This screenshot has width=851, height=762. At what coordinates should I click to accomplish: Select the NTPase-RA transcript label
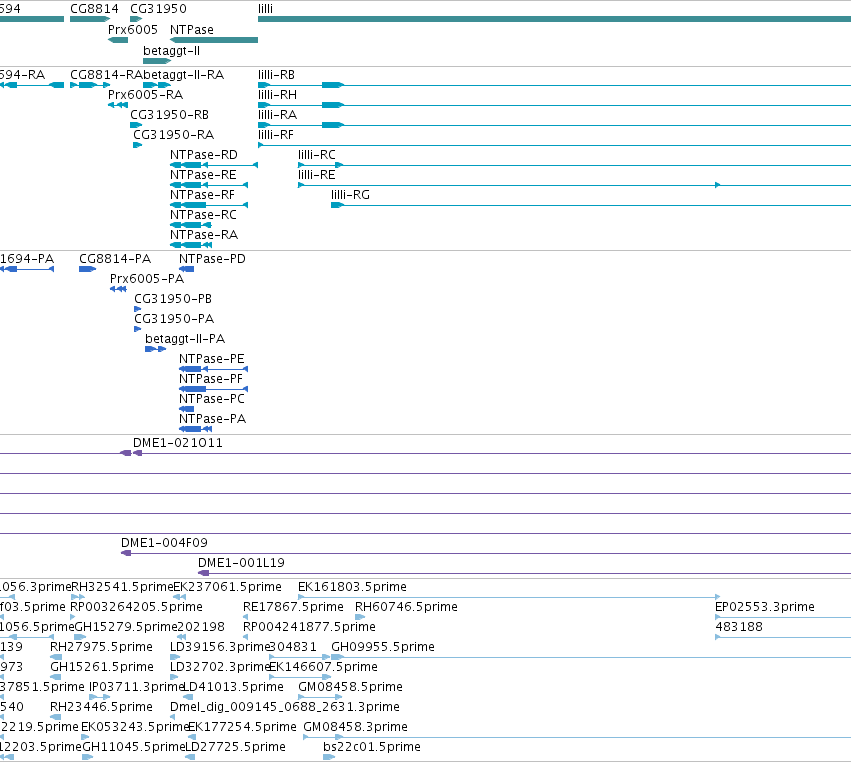click(x=204, y=235)
